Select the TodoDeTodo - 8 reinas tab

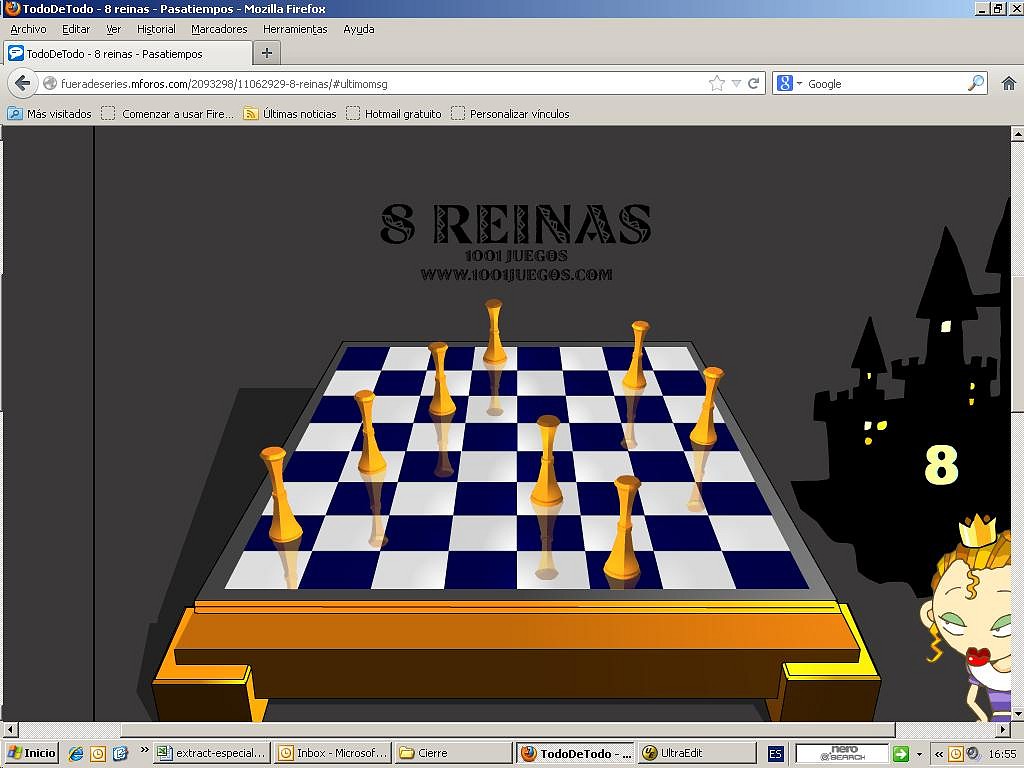click(x=128, y=54)
